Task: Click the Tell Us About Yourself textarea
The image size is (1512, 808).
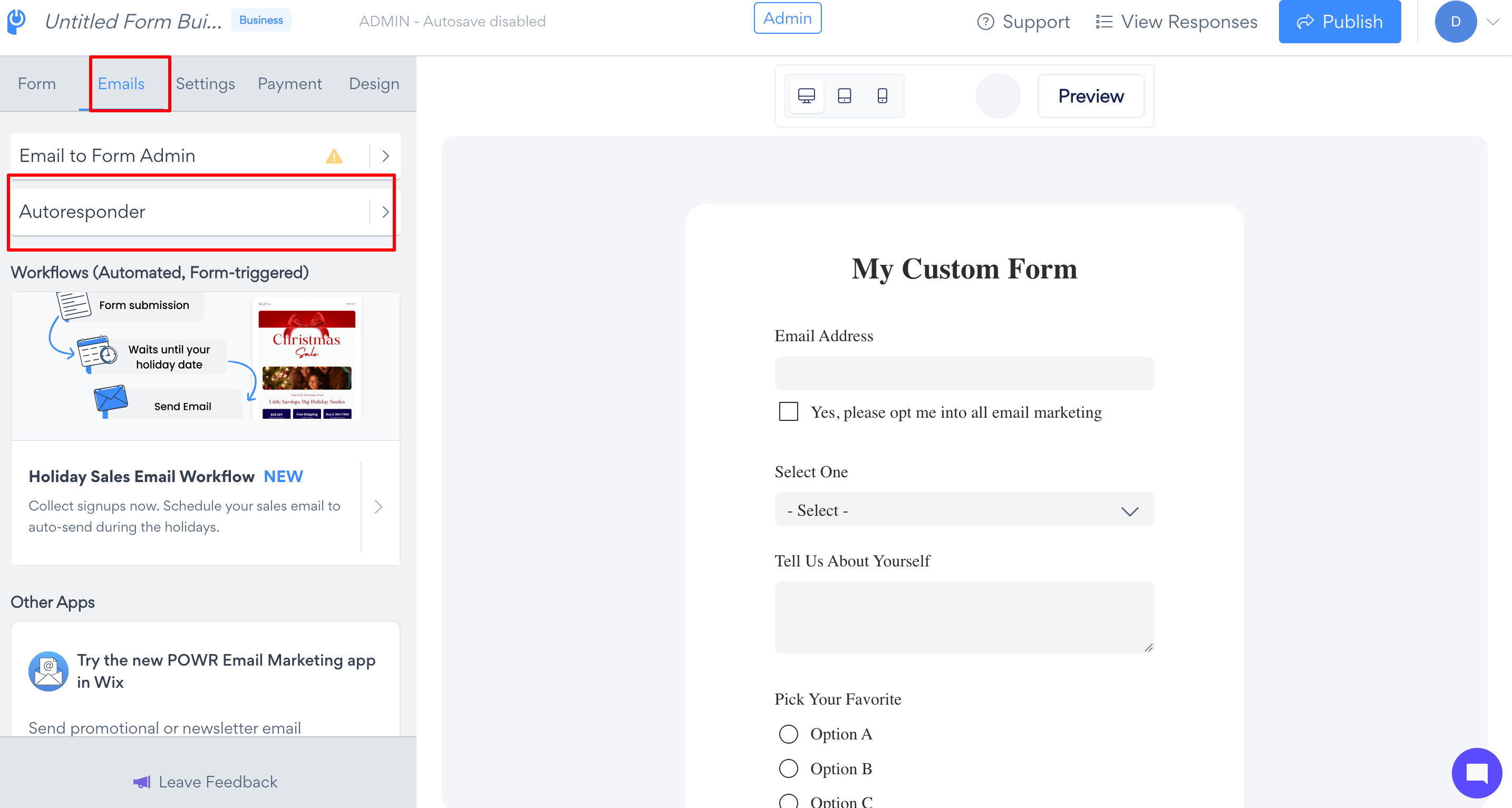Action: tap(964, 618)
